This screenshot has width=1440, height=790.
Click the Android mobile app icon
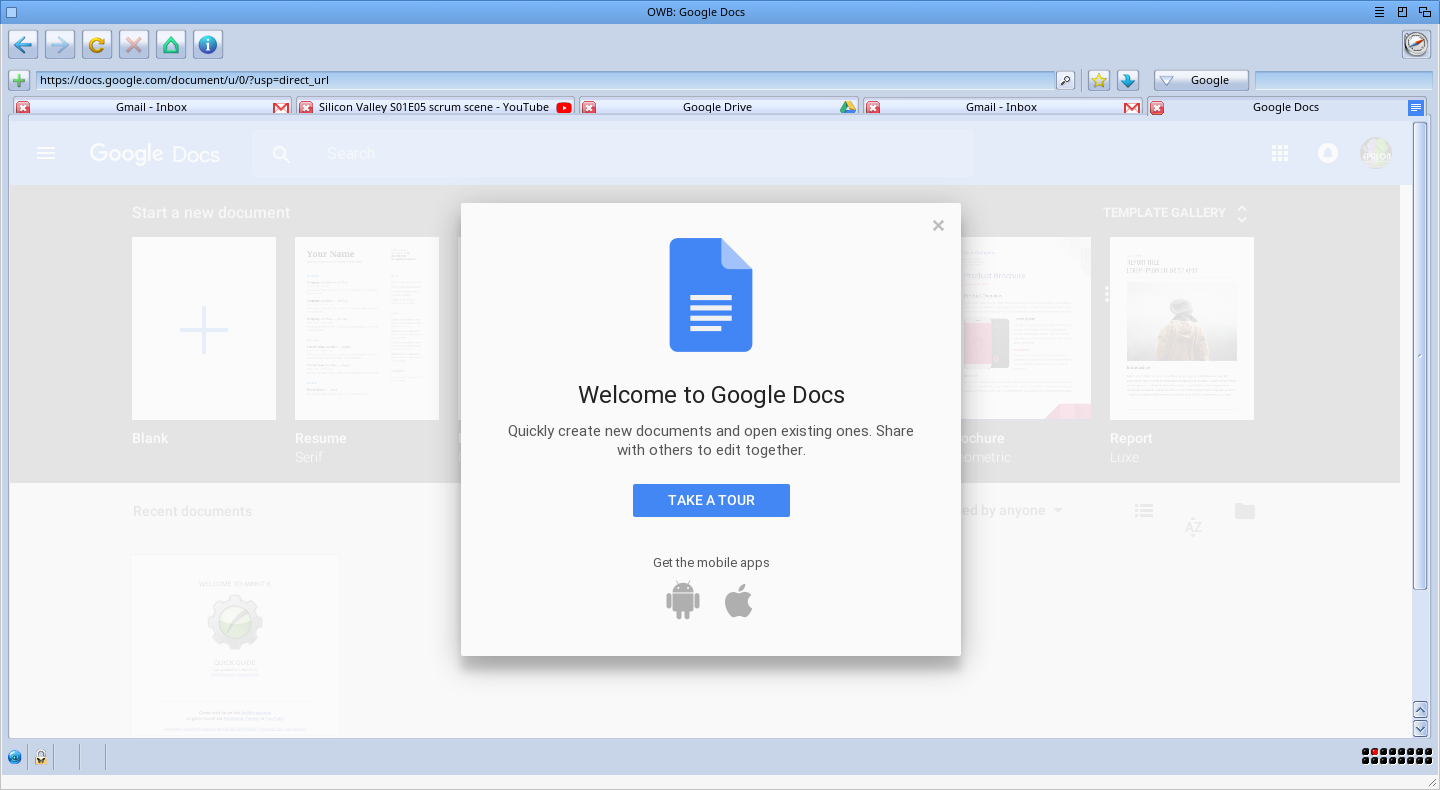pos(682,600)
